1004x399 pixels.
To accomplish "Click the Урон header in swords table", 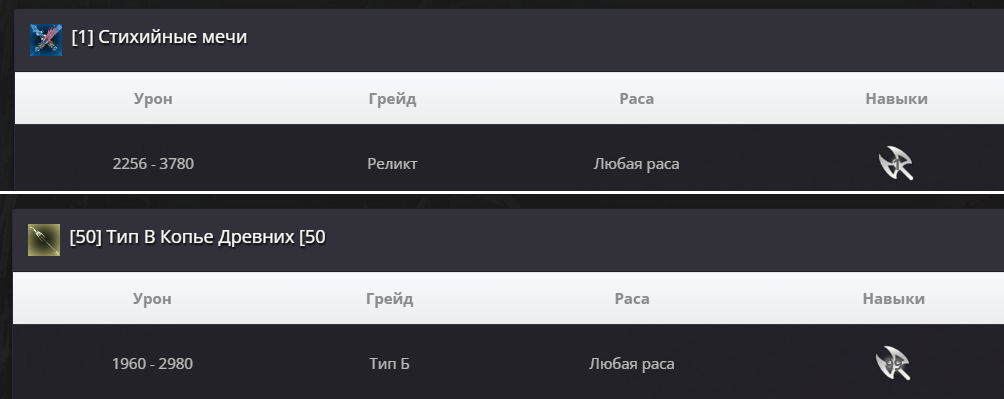I will [153, 99].
